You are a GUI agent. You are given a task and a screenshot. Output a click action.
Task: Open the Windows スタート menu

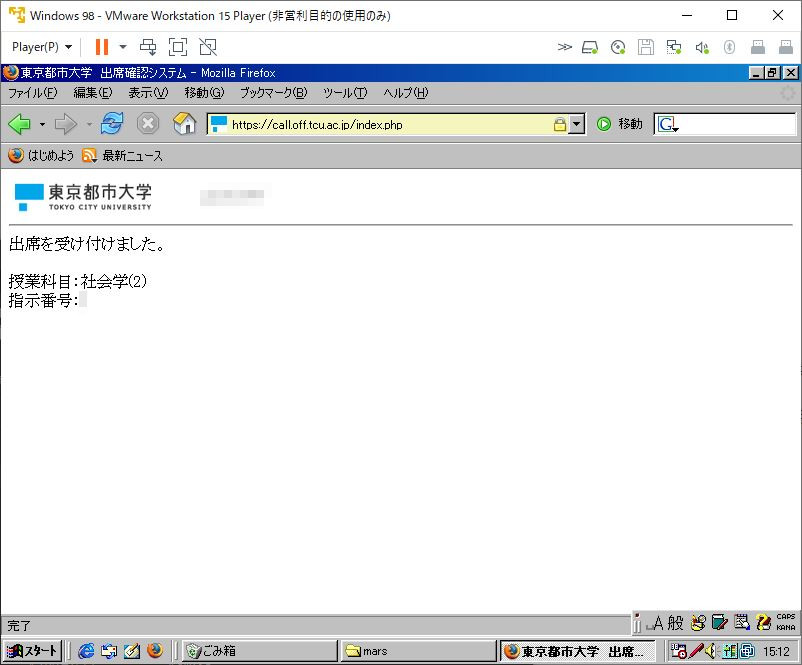(x=33, y=651)
